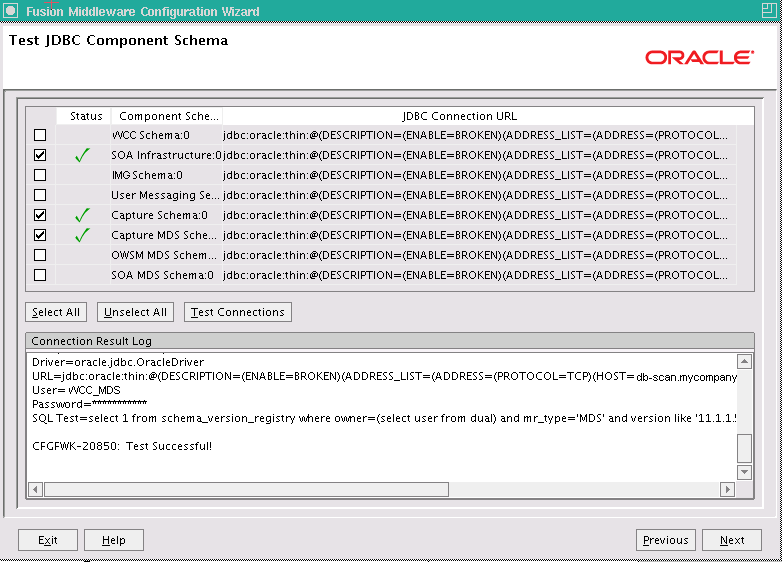This screenshot has height=562, width=782.
Task: Go back with the Previous button
Action: point(666,540)
